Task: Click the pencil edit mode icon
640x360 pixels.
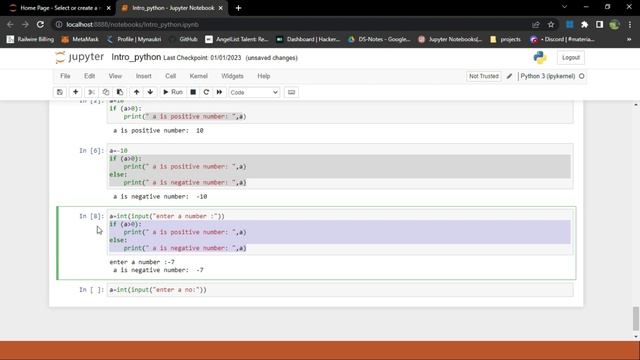Action: coord(509,76)
